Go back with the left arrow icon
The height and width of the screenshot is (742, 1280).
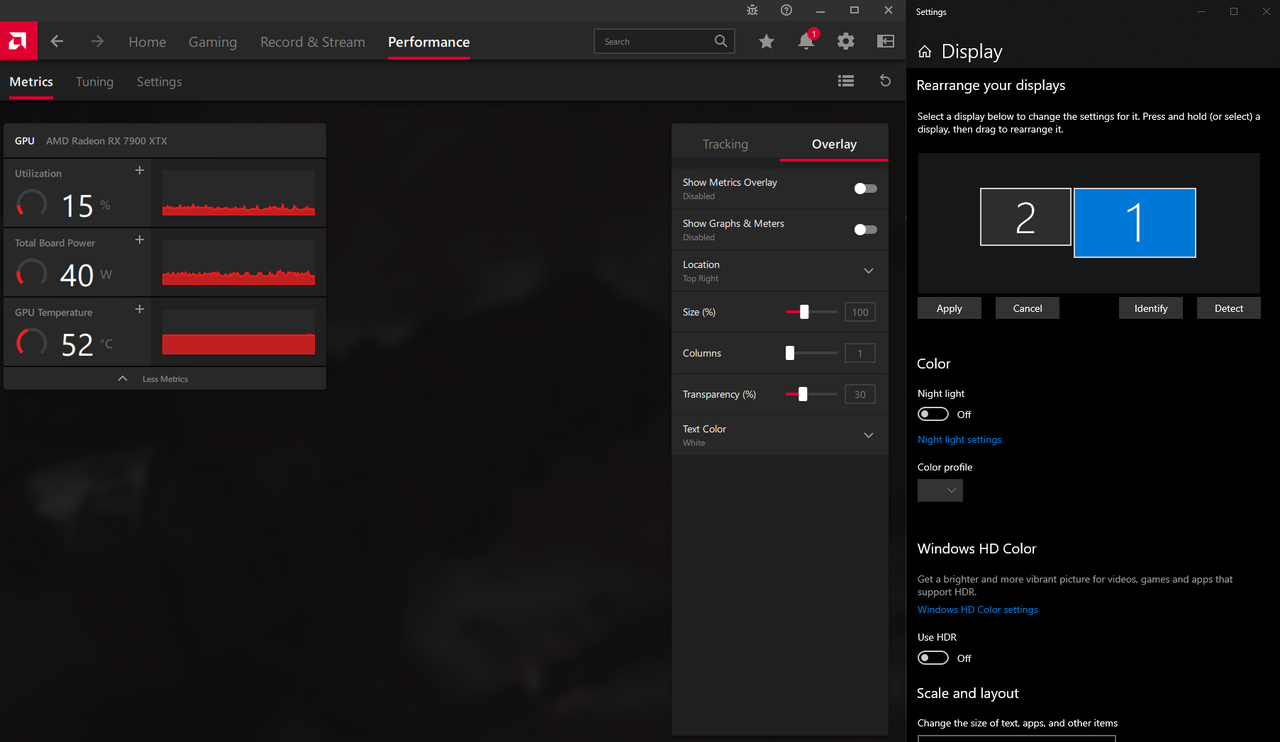pyautogui.click(x=57, y=42)
